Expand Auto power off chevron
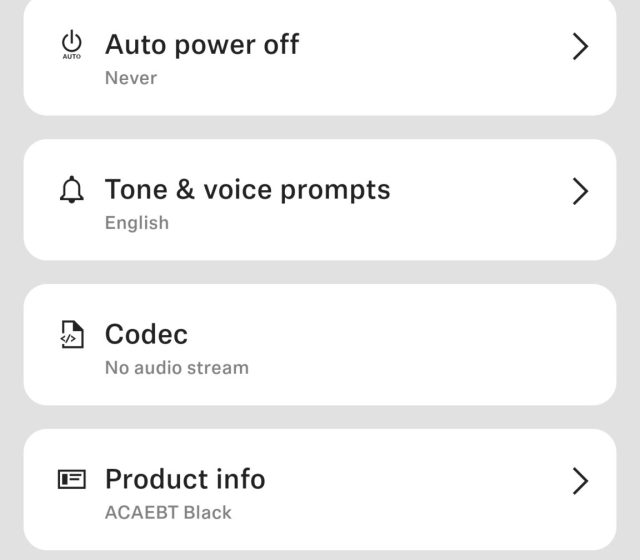640x560 pixels. click(580, 46)
